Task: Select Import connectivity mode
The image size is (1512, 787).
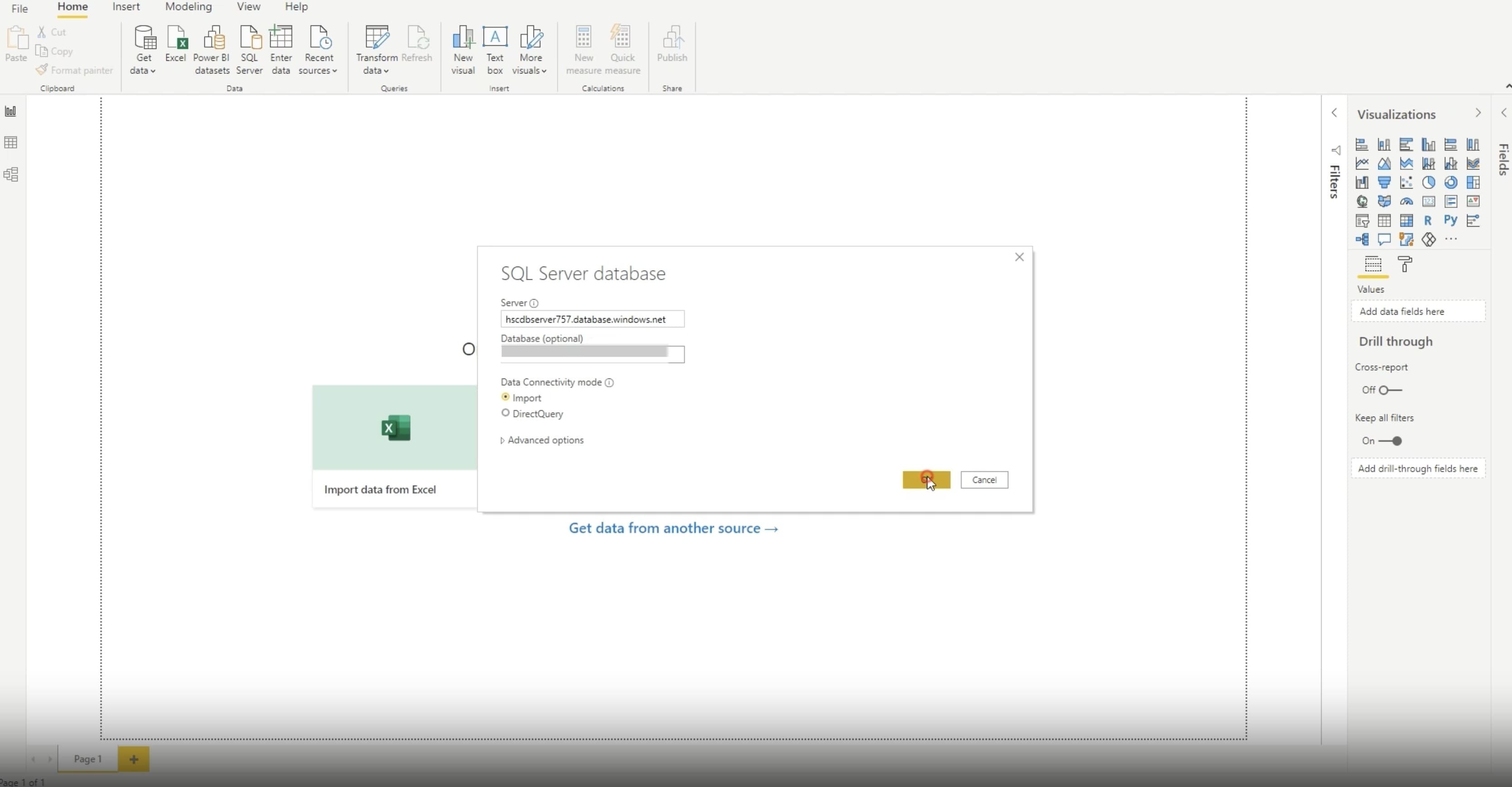Action: [x=505, y=397]
